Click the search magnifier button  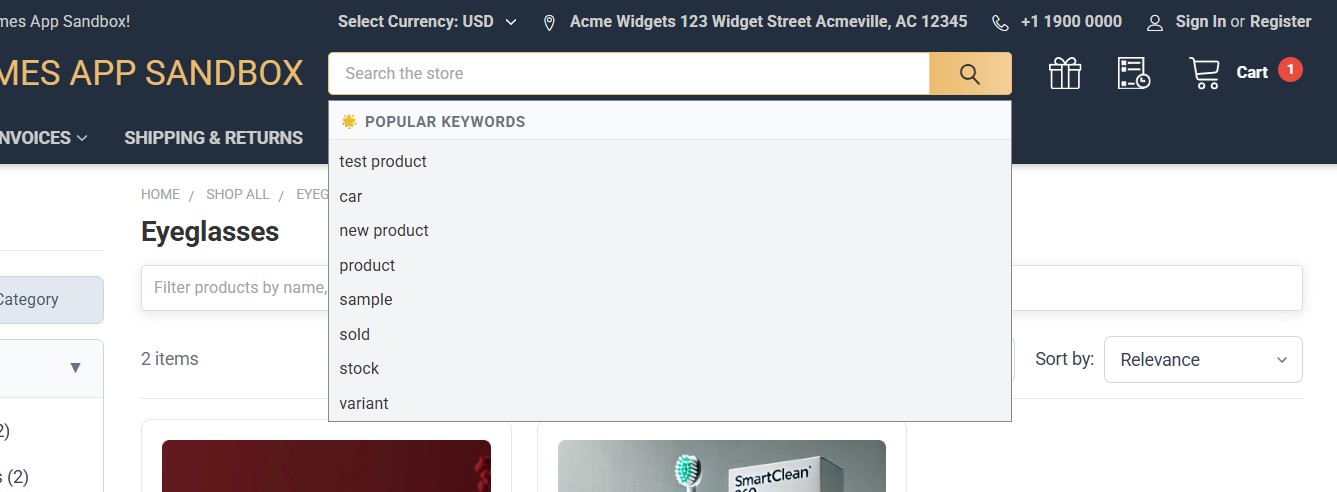point(969,73)
